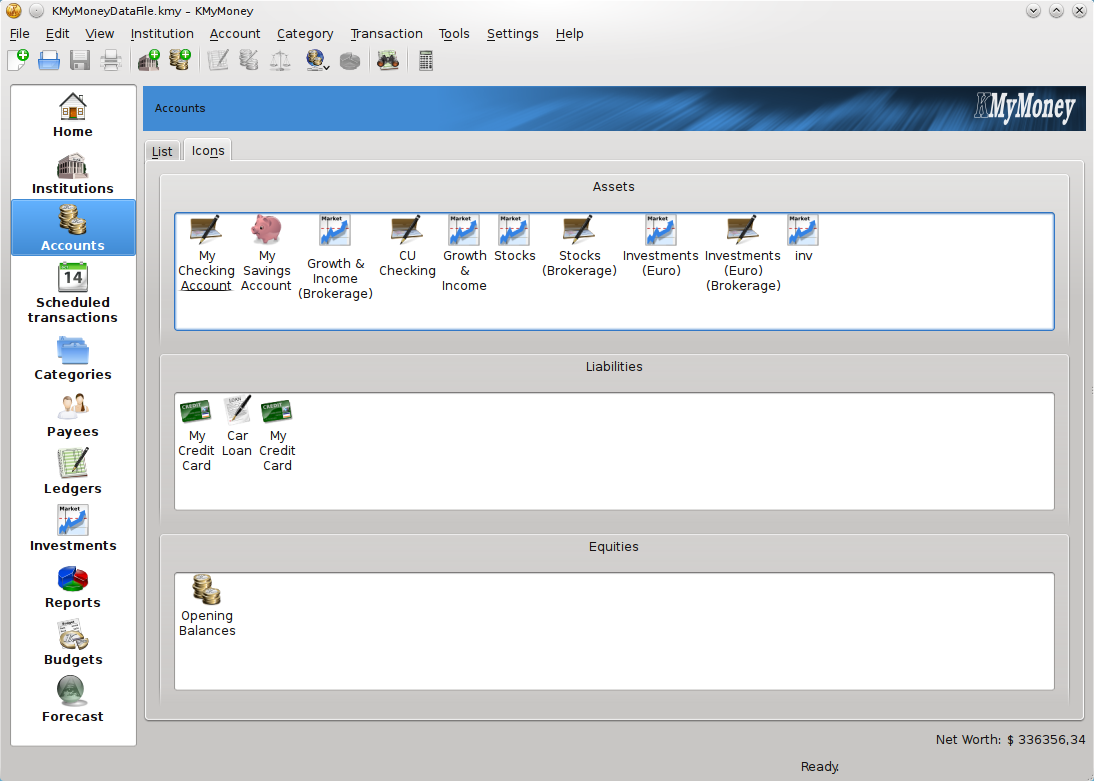Screen dimensions: 1094x781
Task: Open the File menu
Action: (x=20, y=34)
